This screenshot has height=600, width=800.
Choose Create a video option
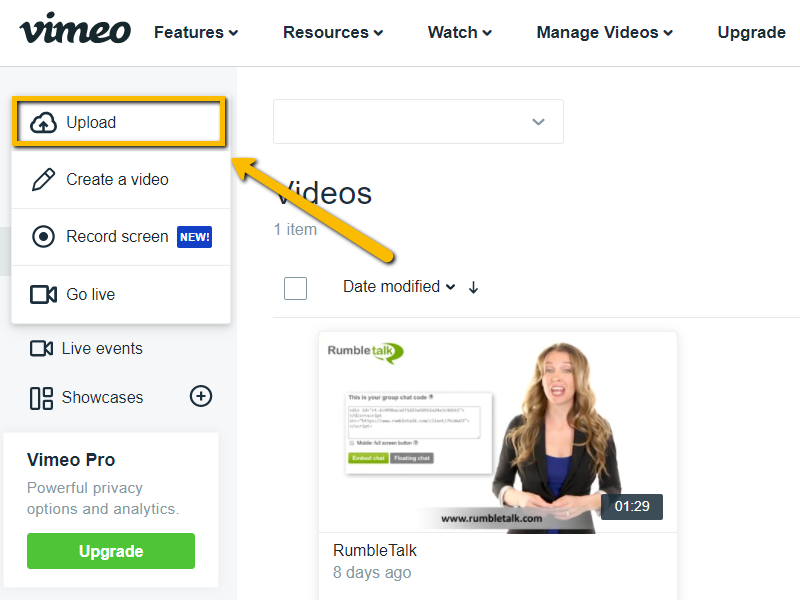[x=121, y=180]
